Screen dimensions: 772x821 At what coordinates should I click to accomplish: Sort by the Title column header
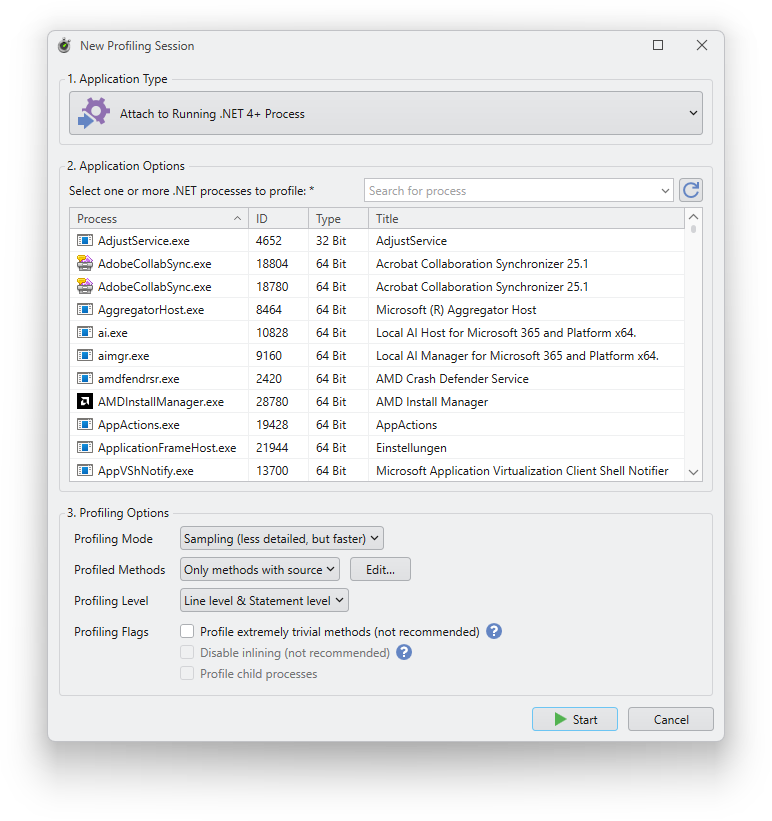525,219
